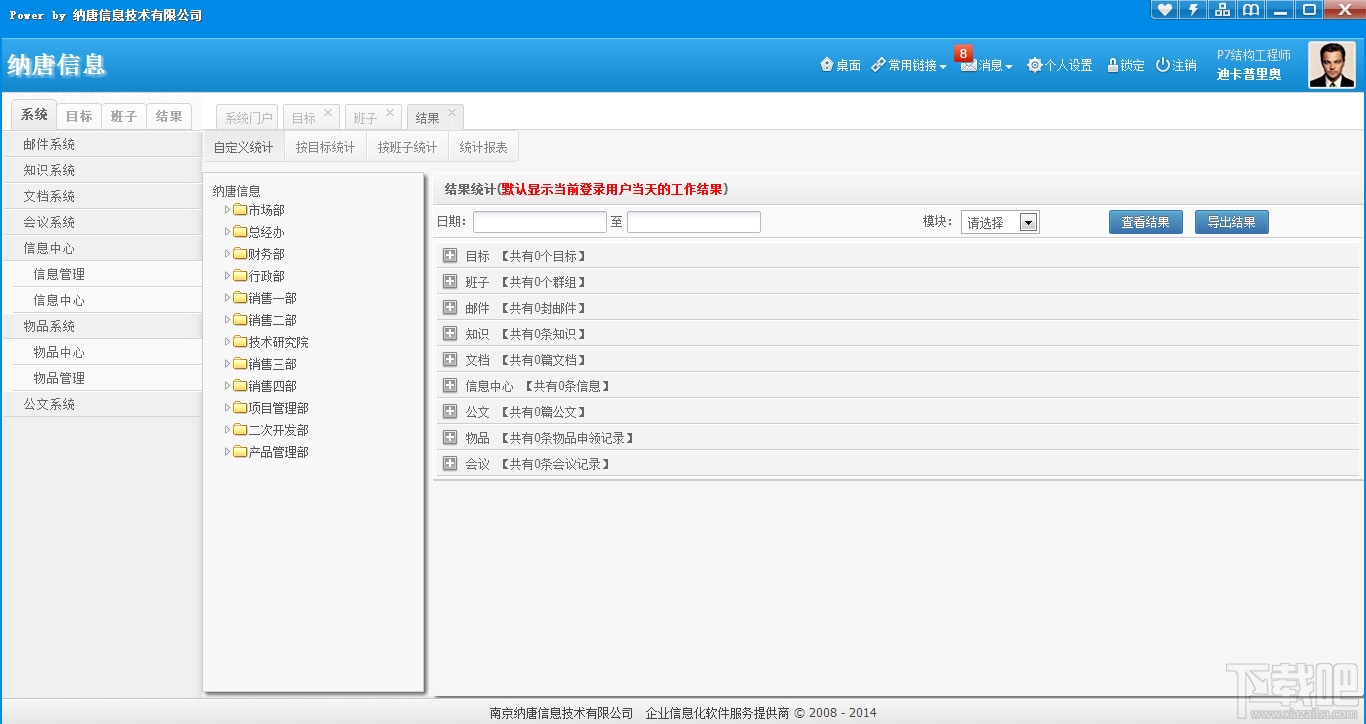Open 公文系统 in the sidebar
This screenshot has width=1366, height=724.
(102, 405)
